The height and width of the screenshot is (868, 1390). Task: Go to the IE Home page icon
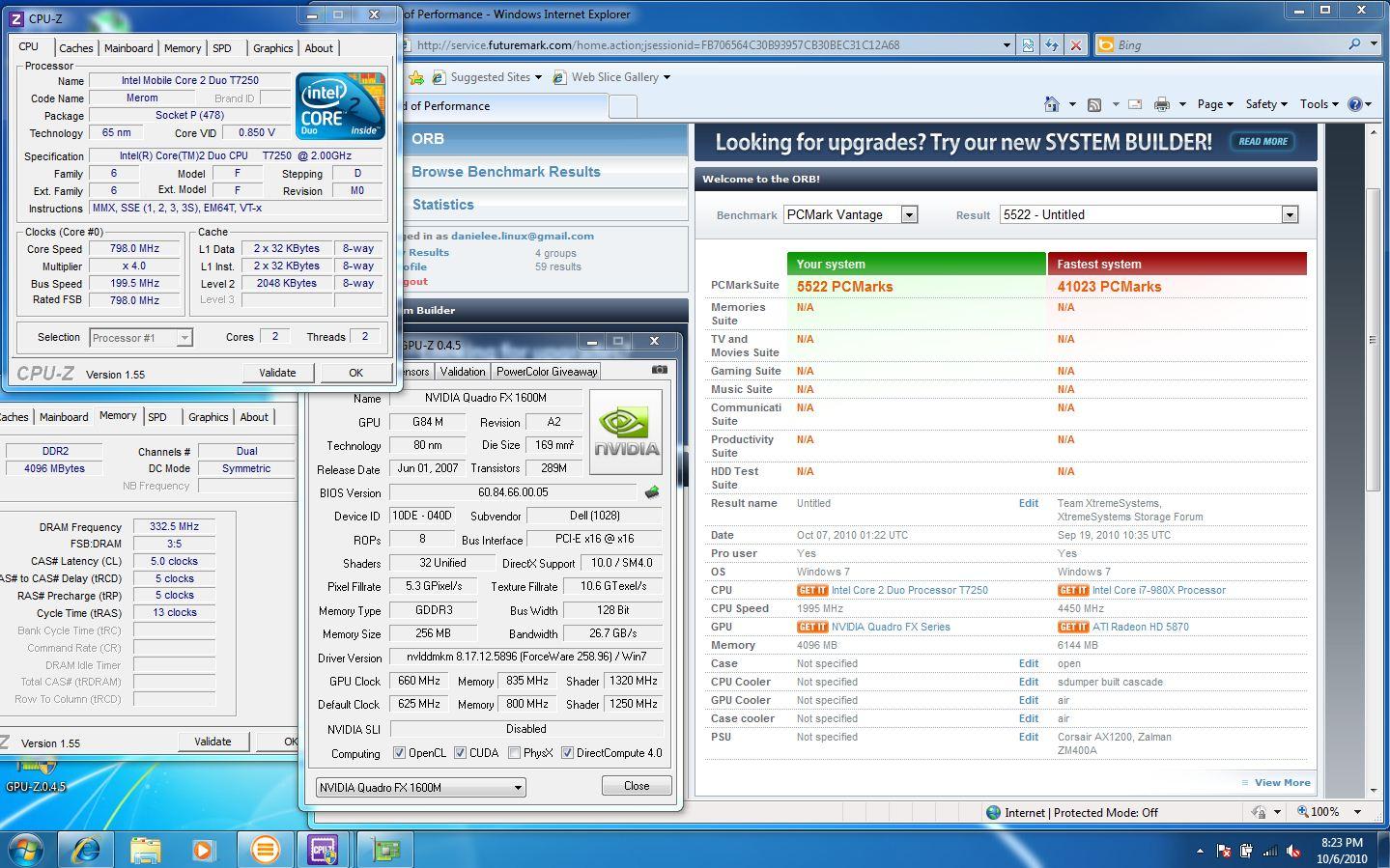(1052, 104)
